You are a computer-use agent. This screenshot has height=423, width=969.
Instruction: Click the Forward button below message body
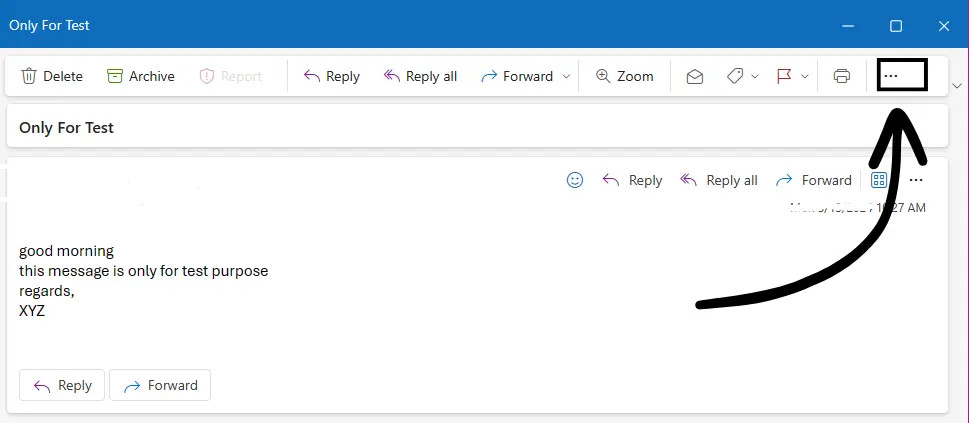[x=160, y=385]
